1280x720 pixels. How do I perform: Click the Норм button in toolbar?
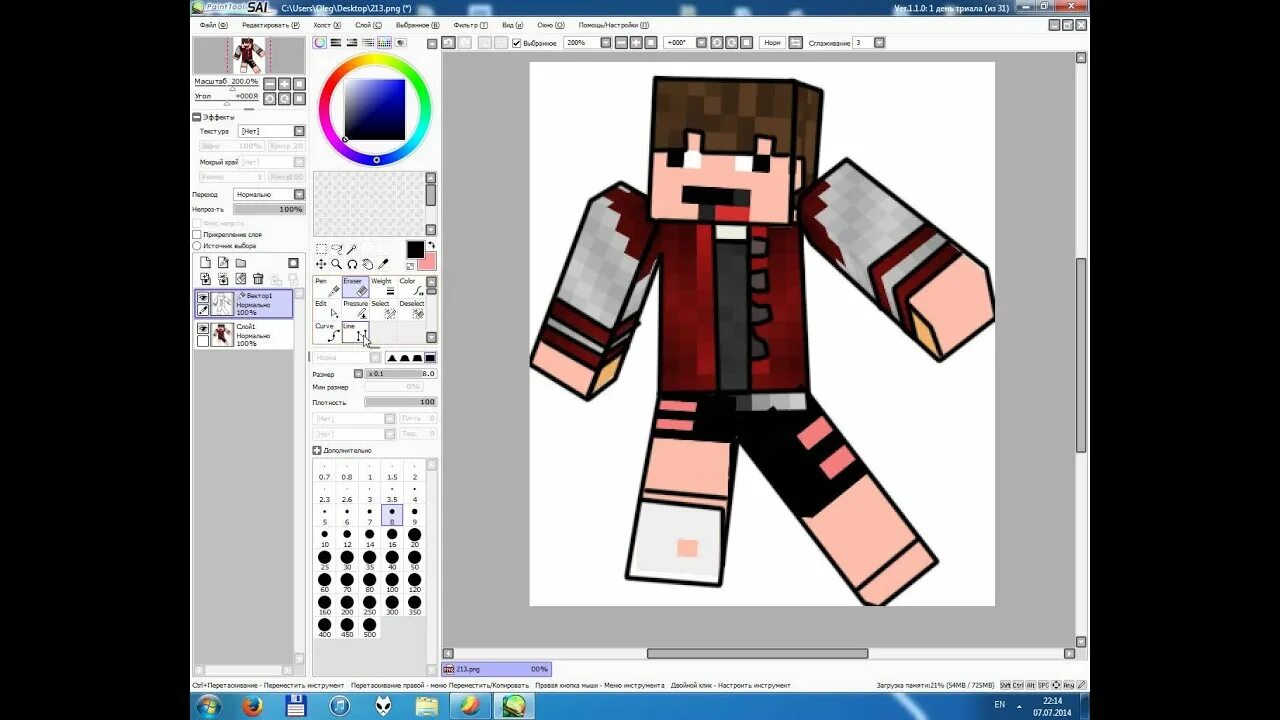772,43
